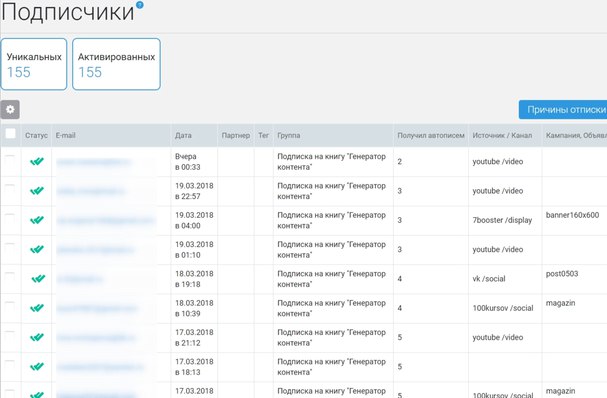
Task: Click the Причины отписки button
Action: click(x=563, y=110)
